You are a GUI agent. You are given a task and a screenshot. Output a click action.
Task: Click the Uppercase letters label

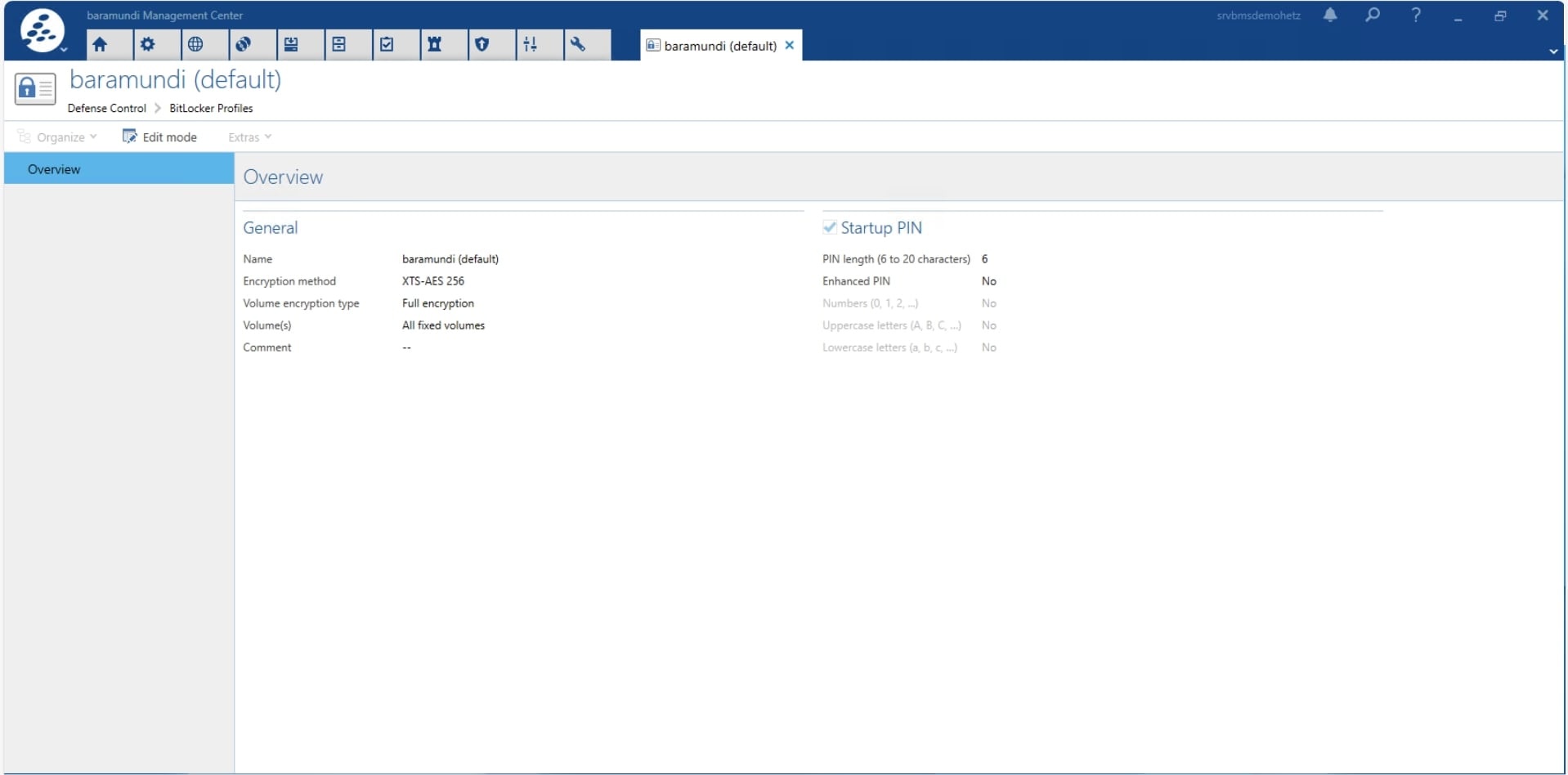click(x=892, y=325)
